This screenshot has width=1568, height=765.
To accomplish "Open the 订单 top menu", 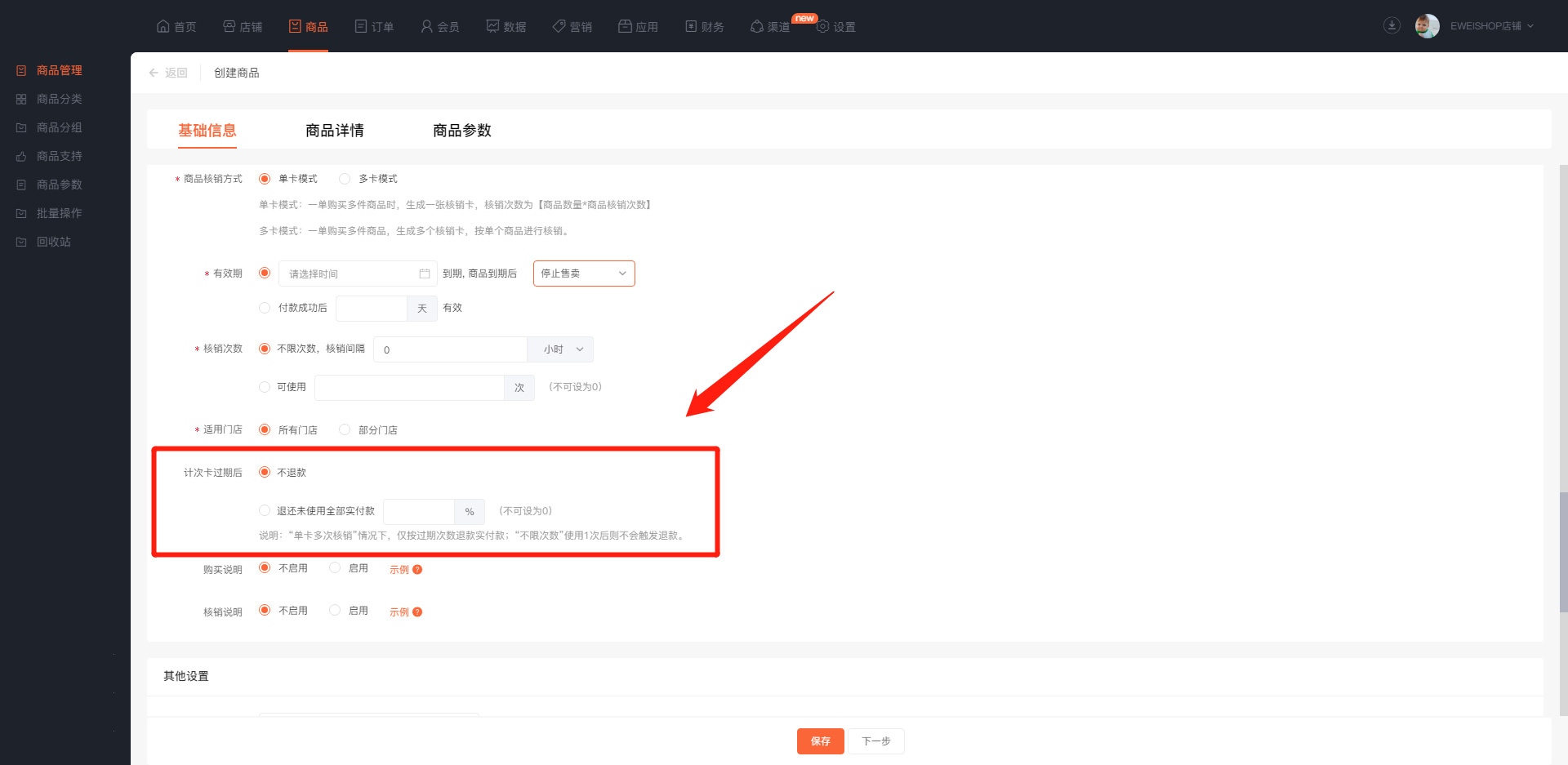I will pyautogui.click(x=374, y=27).
